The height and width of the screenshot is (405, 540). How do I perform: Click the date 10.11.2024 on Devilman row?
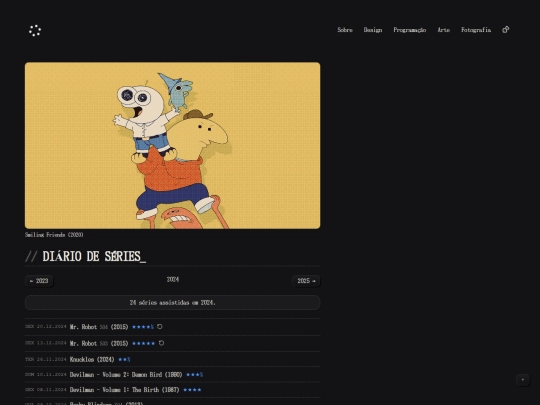[x=51, y=374]
